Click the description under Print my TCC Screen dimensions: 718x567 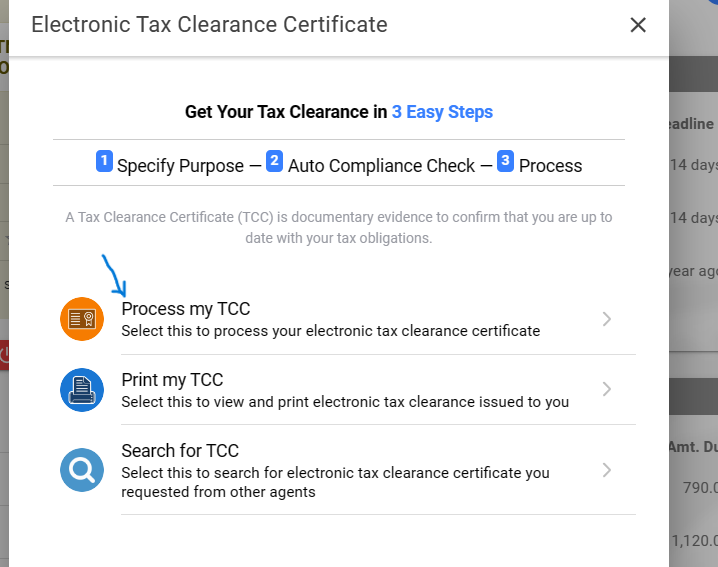[345, 402]
